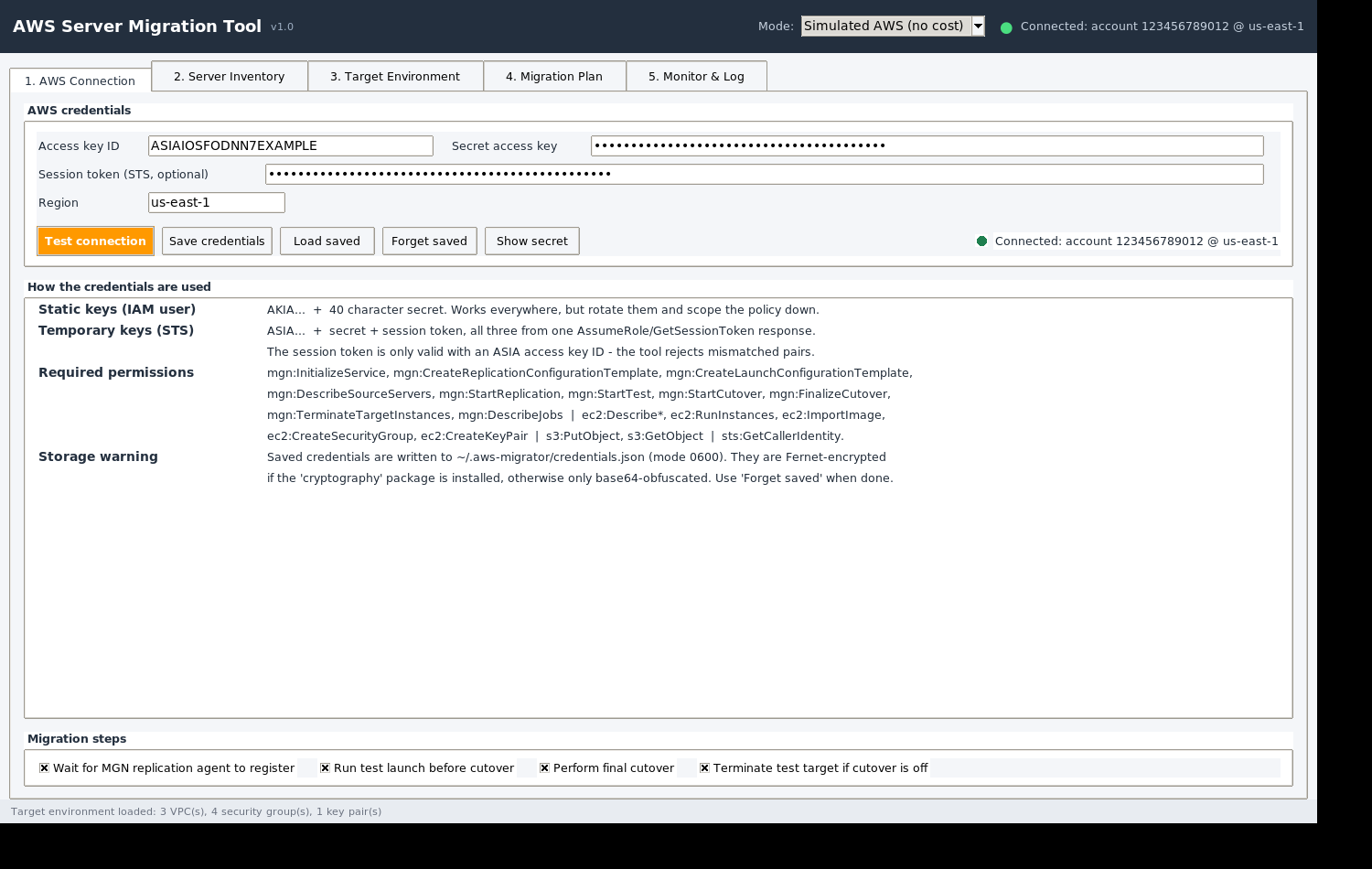Click the 'Access key ID' label

pos(79,146)
